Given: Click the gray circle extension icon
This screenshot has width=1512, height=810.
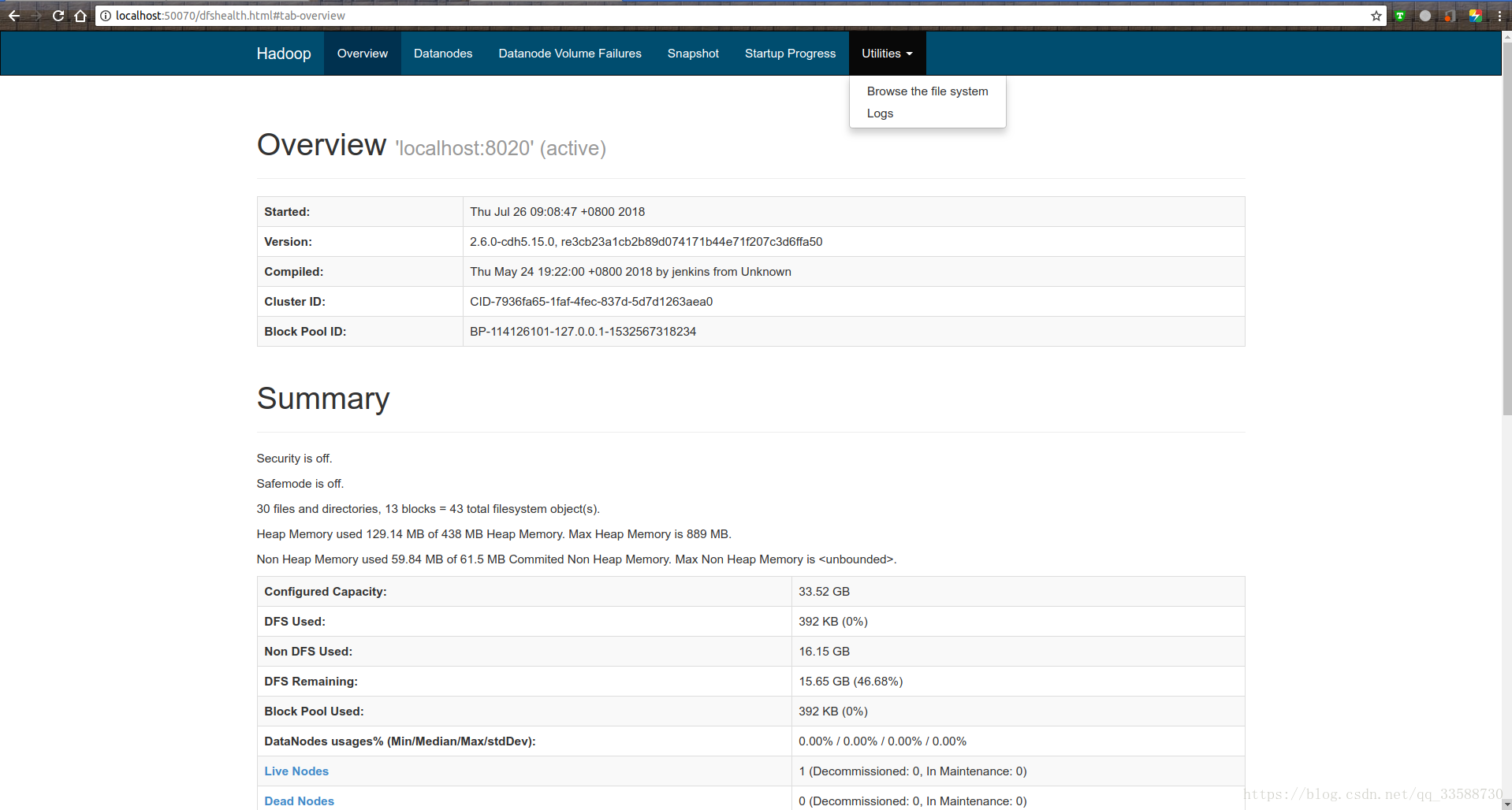Looking at the screenshot, I should pyautogui.click(x=1425, y=16).
